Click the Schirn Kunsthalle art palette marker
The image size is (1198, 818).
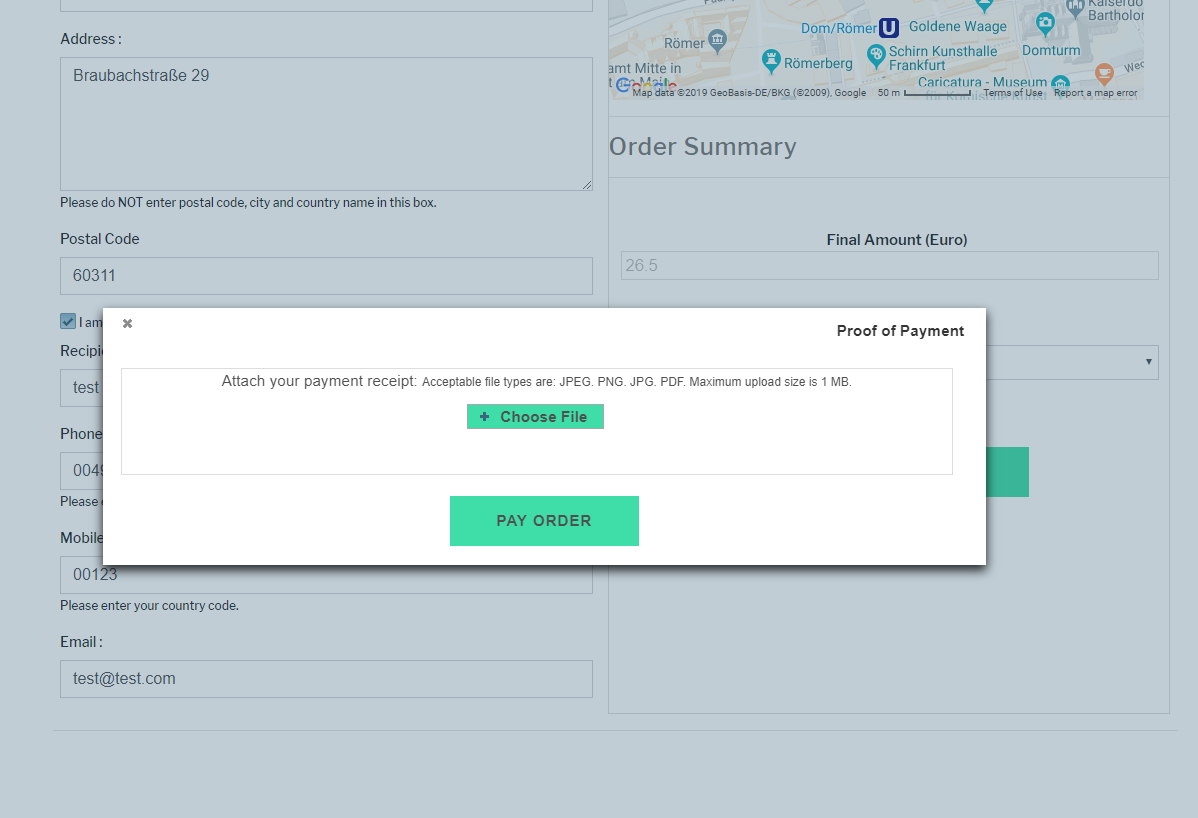point(876,54)
